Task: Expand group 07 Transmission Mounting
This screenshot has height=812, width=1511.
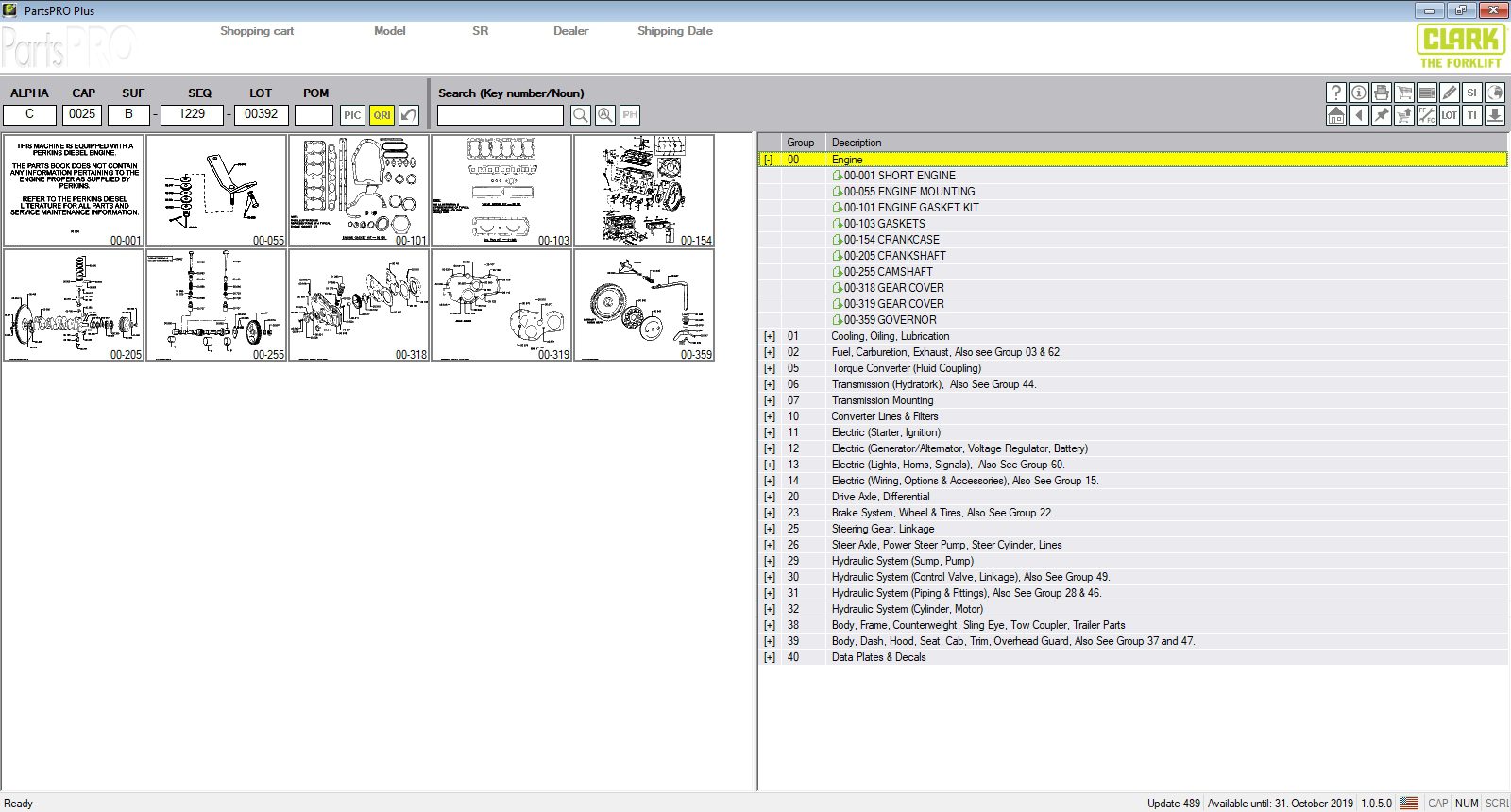Action: pyautogui.click(x=770, y=400)
